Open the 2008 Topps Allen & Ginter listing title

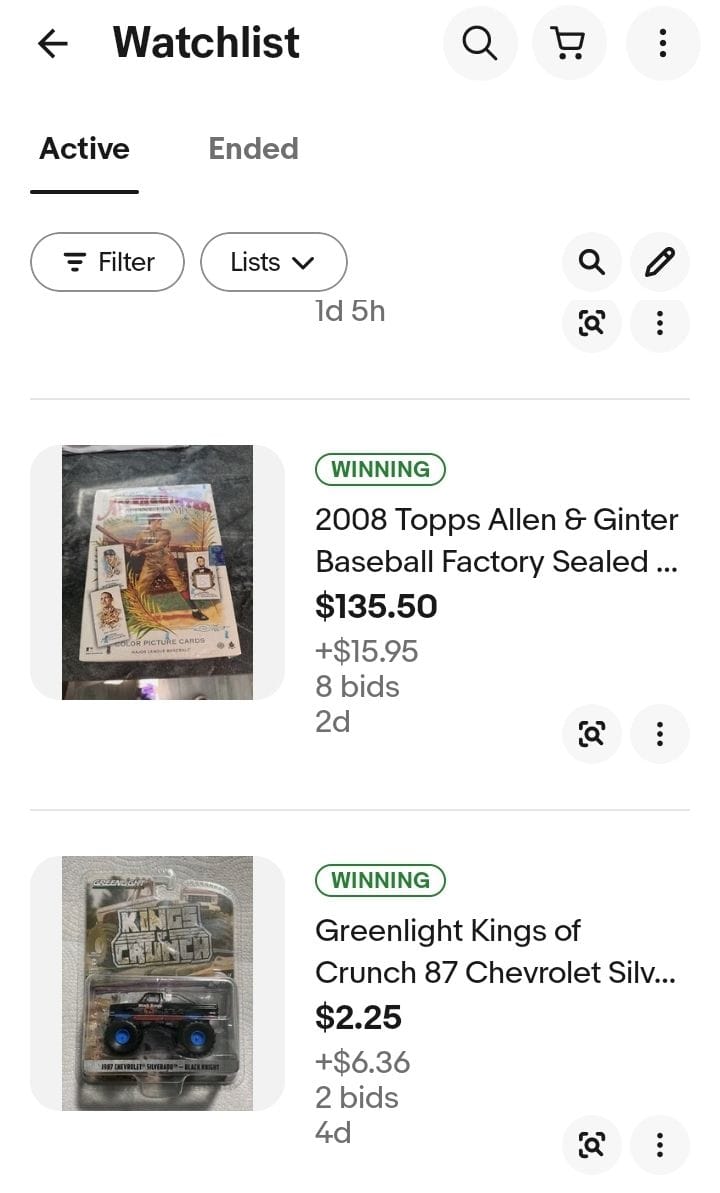coord(496,541)
